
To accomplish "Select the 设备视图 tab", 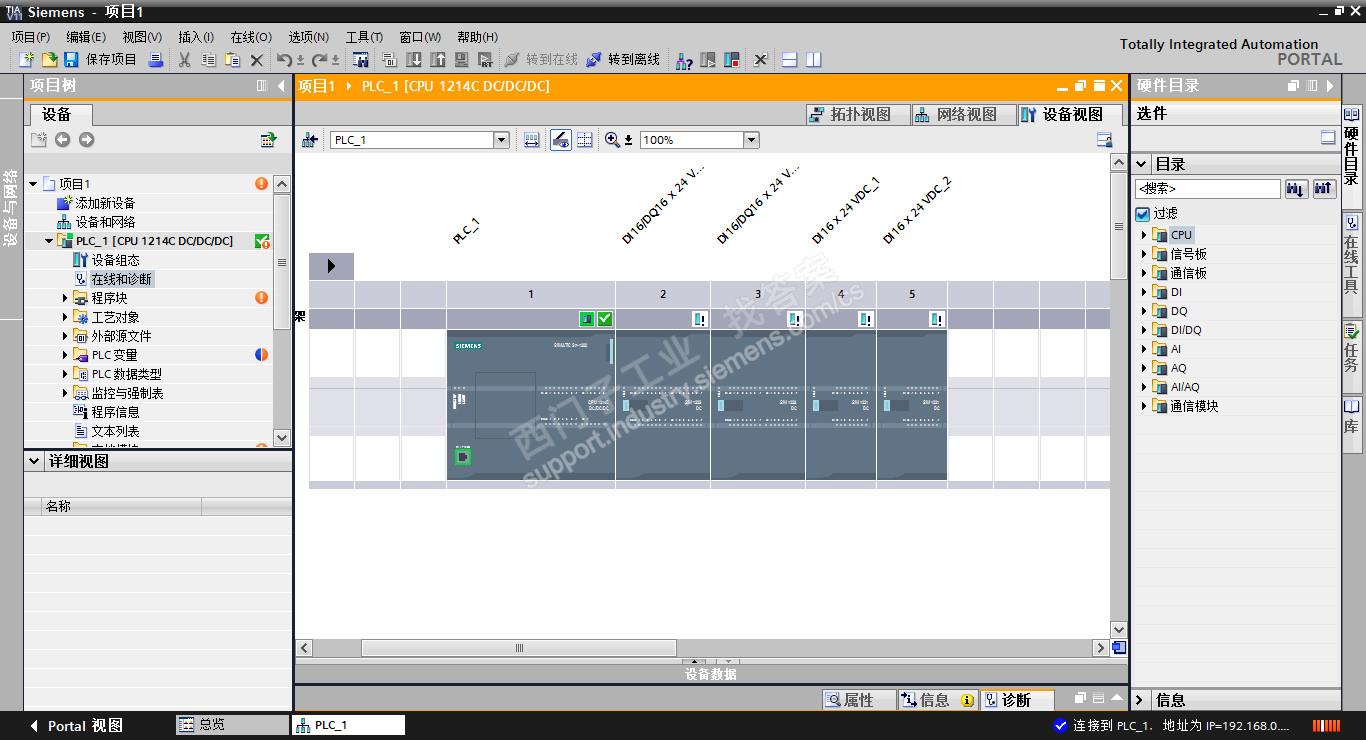I will (x=1069, y=114).
